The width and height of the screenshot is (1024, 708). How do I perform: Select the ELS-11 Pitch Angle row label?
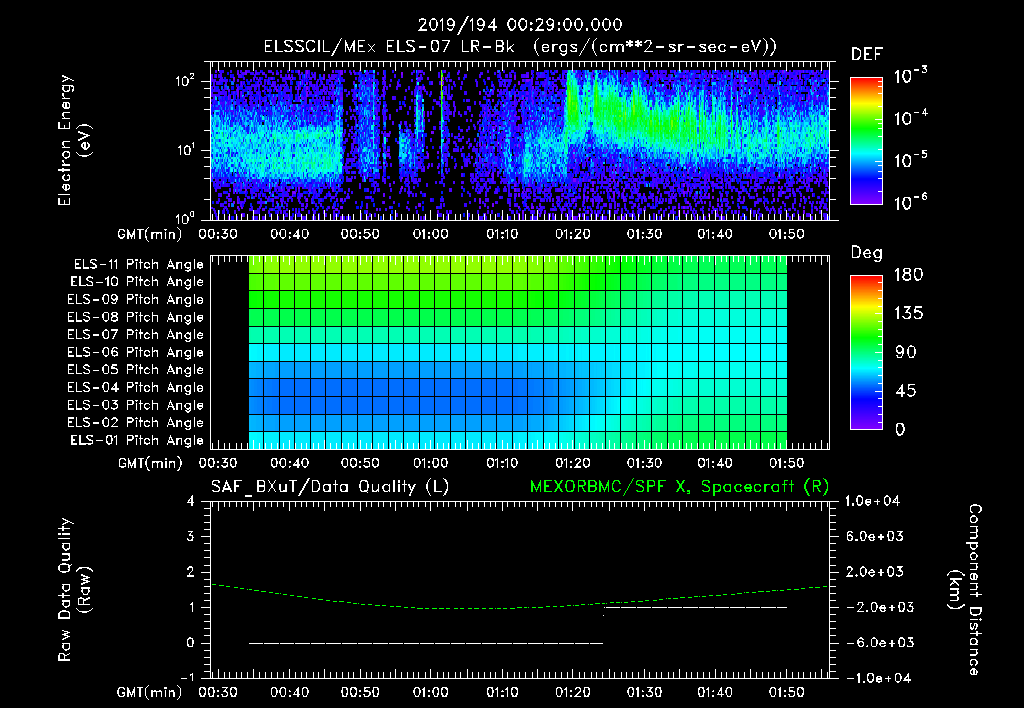(138, 265)
